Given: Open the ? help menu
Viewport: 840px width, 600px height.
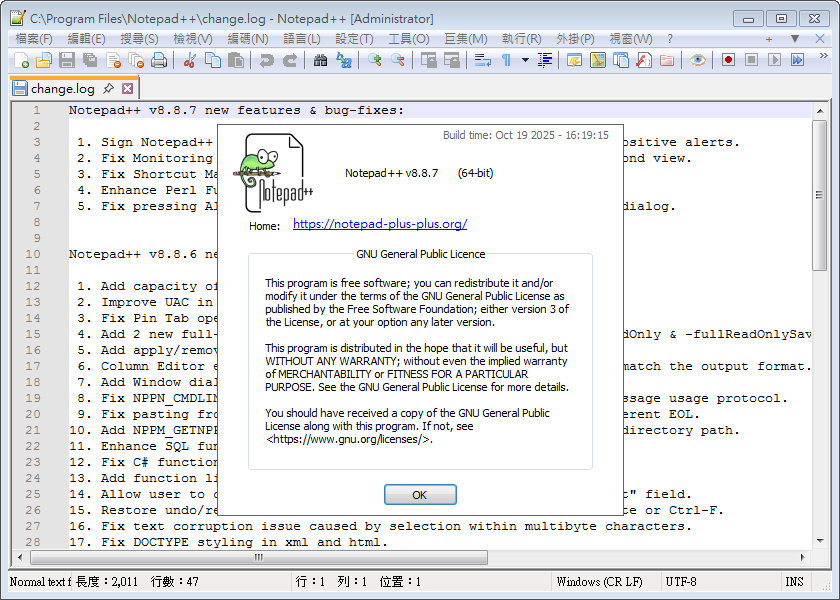Looking at the screenshot, I should click(670, 39).
